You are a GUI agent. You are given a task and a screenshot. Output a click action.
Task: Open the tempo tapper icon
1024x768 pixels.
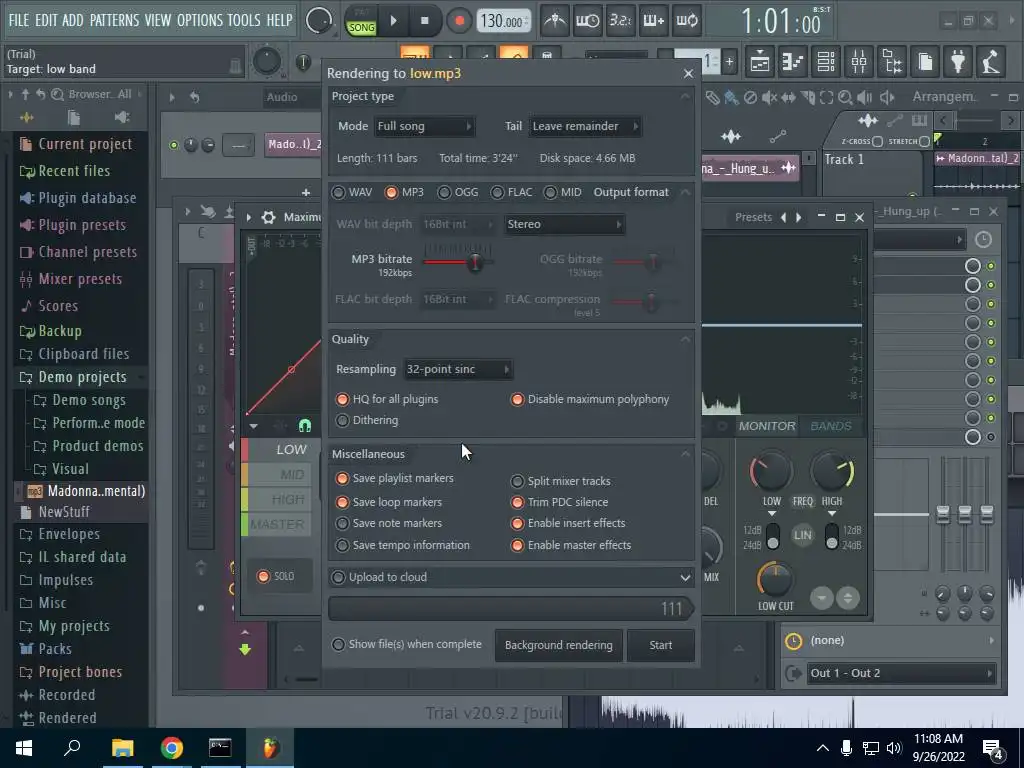pyautogui.click(x=991, y=62)
